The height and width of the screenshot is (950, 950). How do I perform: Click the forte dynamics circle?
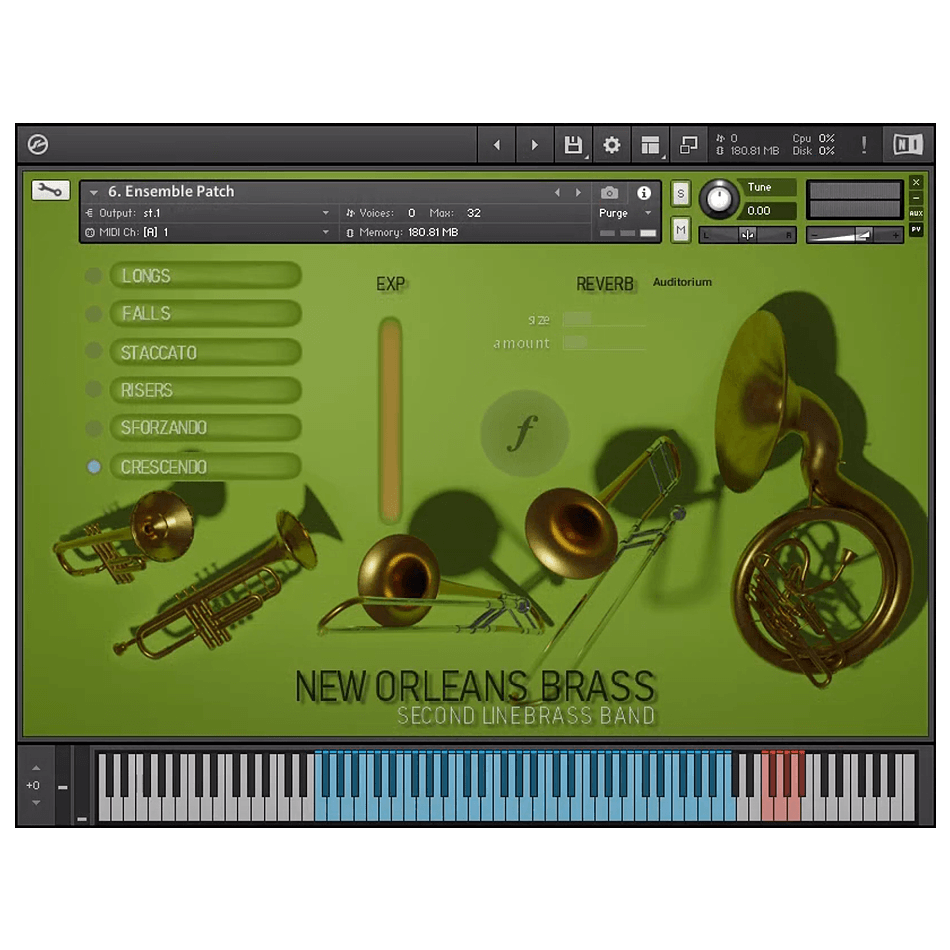point(523,434)
